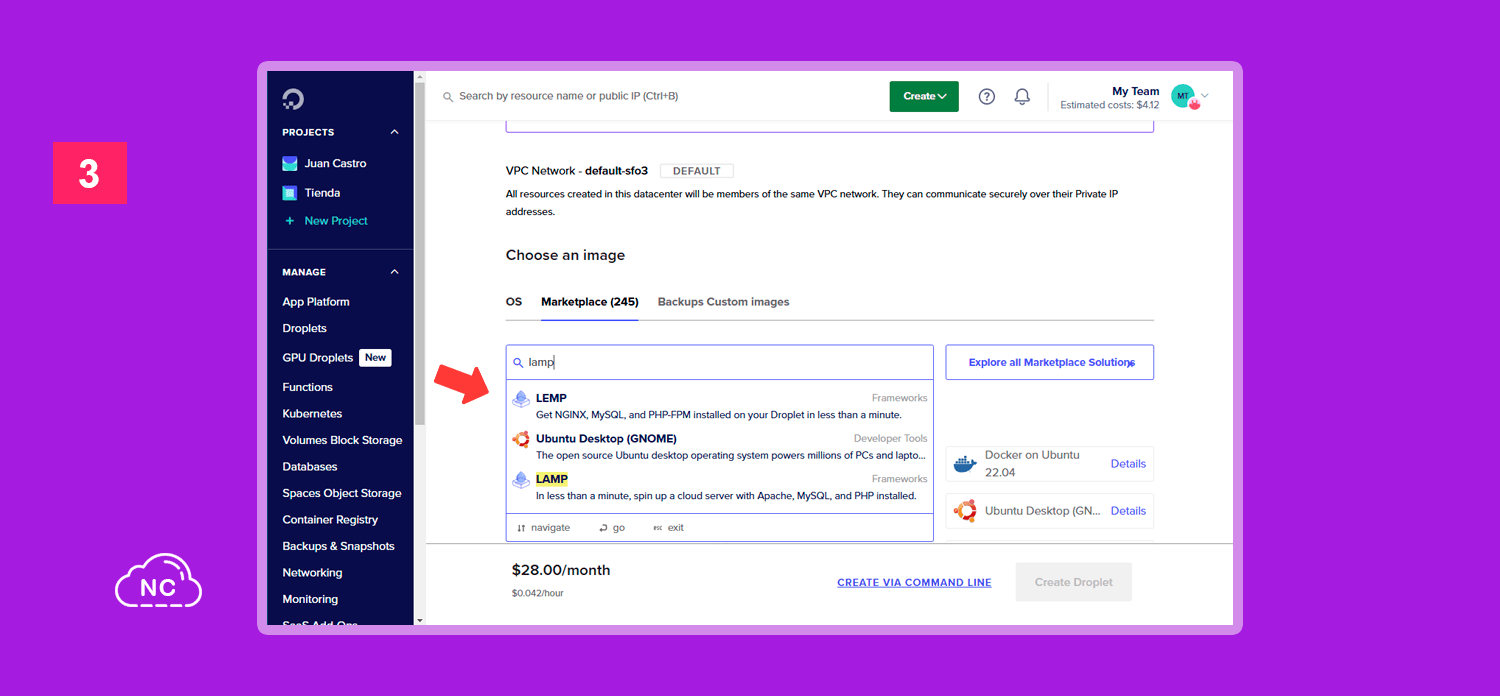Viewport: 1500px width, 696px height.
Task: Collapse the PROJECTS section
Action: tap(394, 132)
